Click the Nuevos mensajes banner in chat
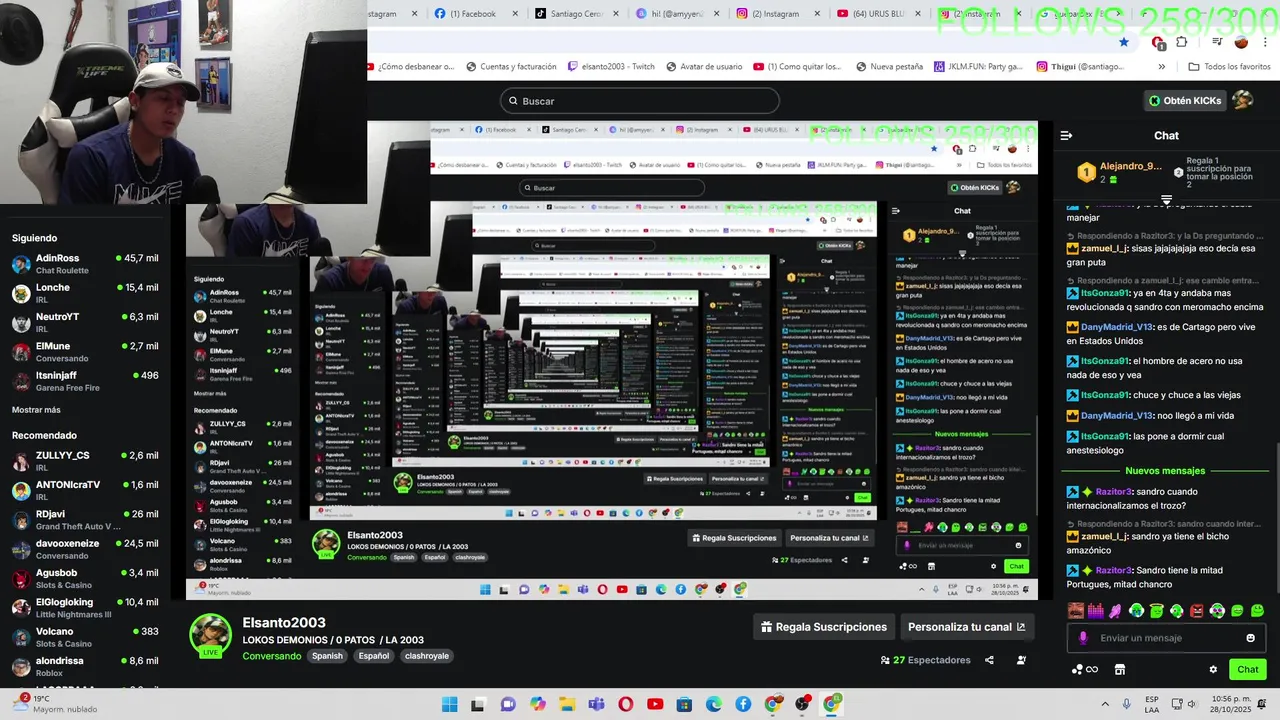 point(1165,471)
